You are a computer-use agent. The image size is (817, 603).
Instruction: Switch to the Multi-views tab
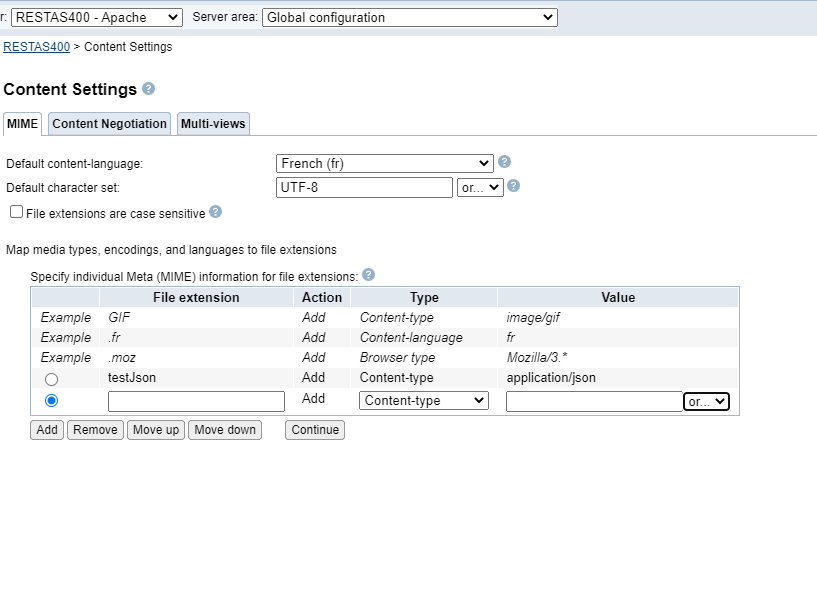pyautogui.click(x=212, y=124)
